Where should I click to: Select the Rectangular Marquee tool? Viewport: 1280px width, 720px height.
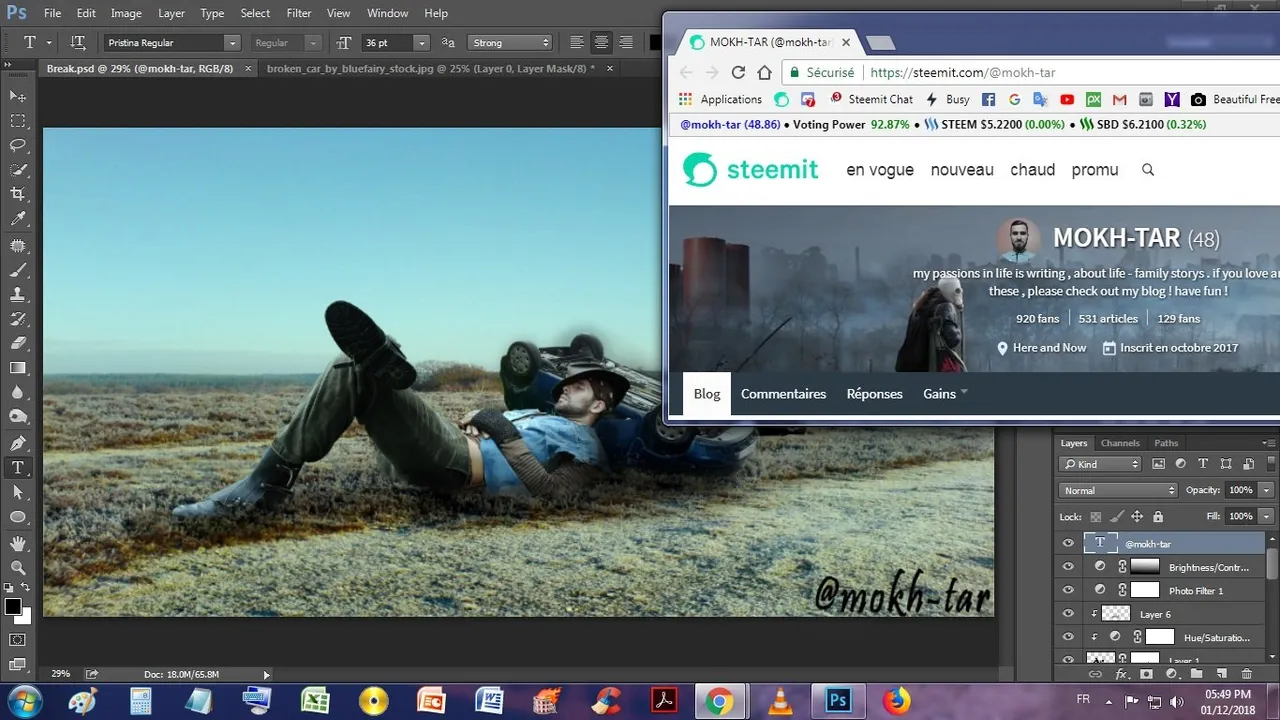pos(18,121)
